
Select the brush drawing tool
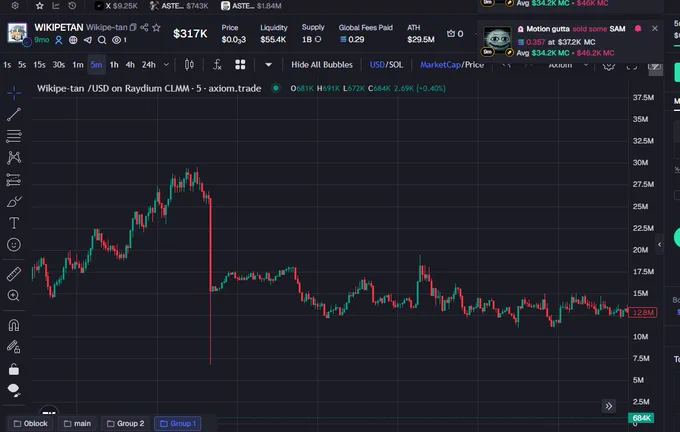point(14,201)
